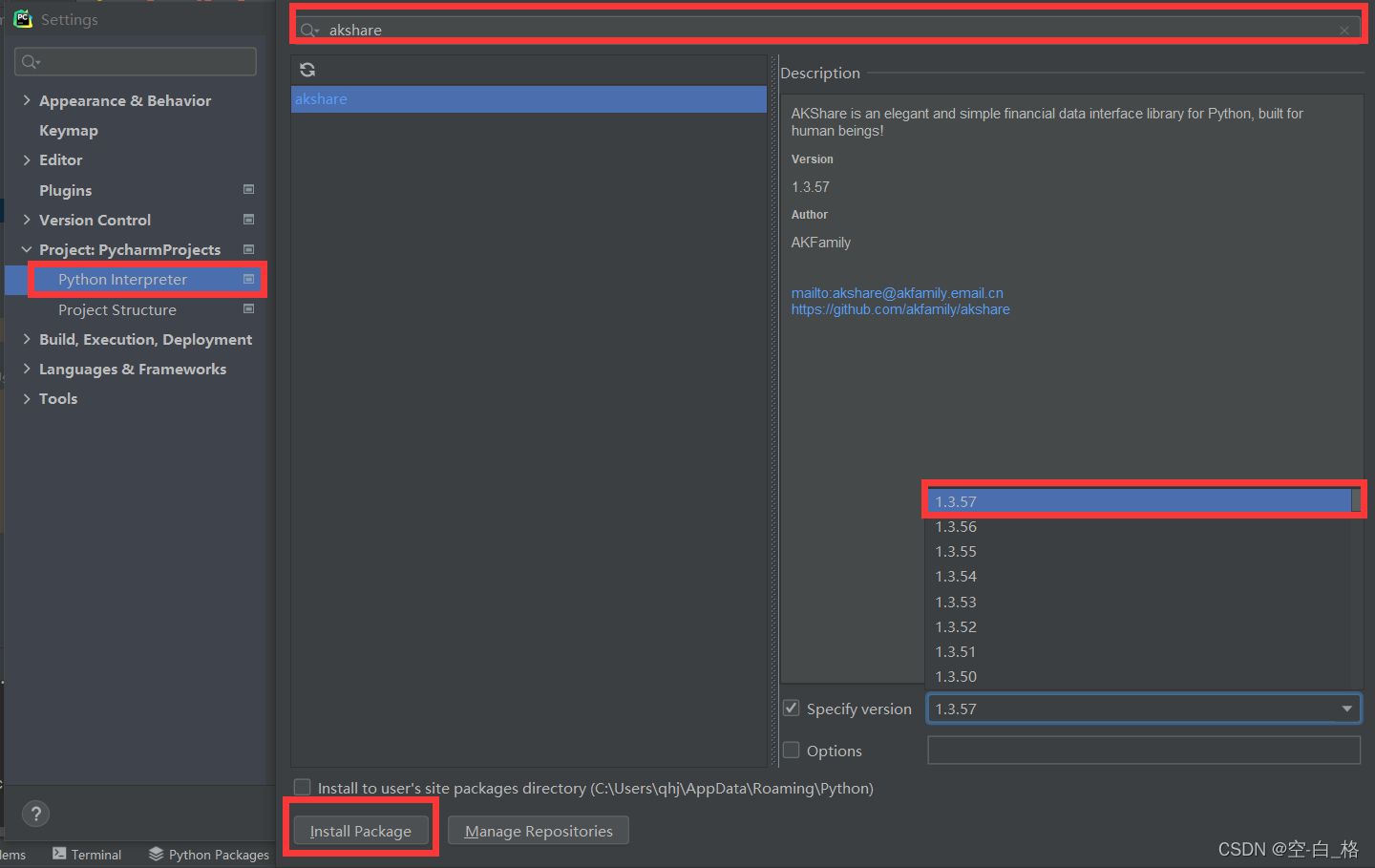Select version 1.3.55 from list
The height and width of the screenshot is (868, 1375).
pos(1138,551)
